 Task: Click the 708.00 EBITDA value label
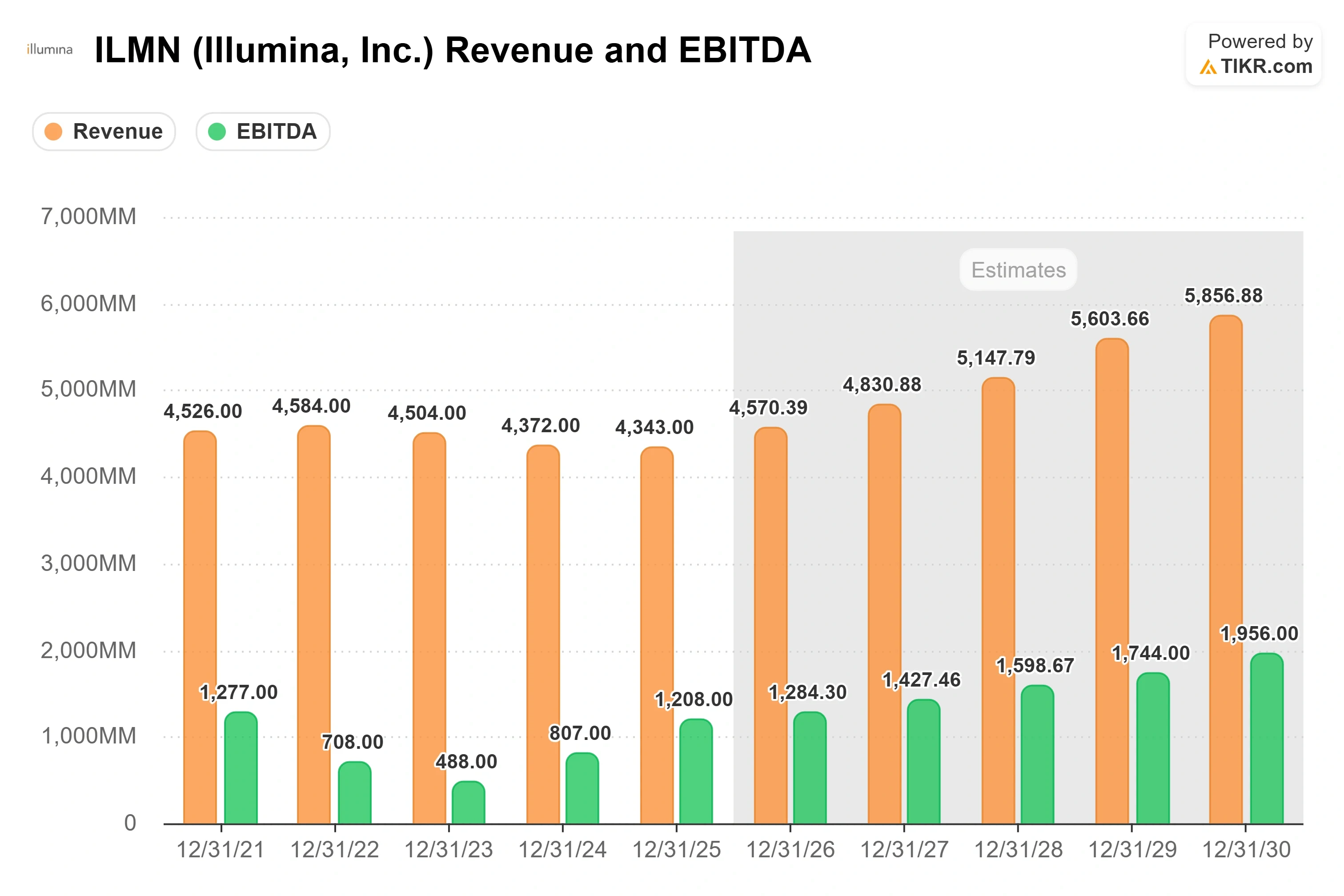353,742
